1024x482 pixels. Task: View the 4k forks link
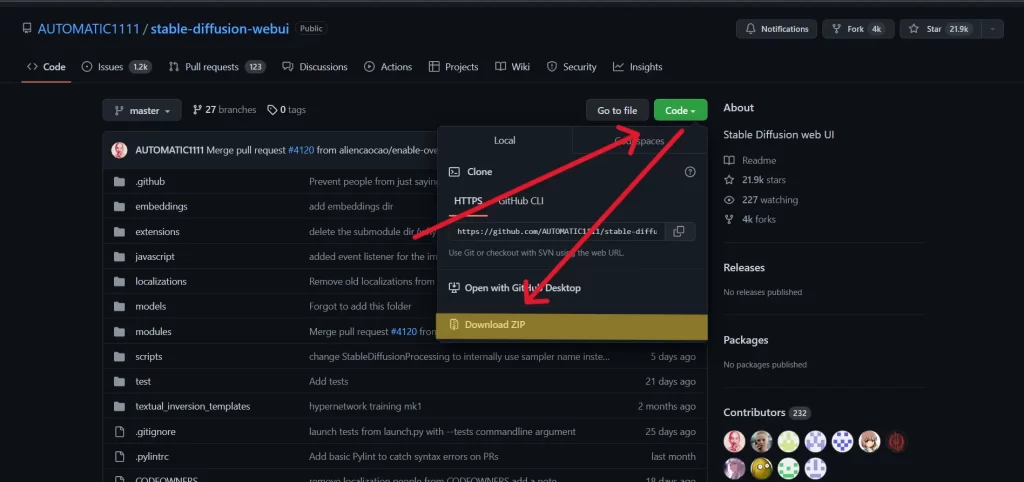pyautogui.click(x=750, y=219)
